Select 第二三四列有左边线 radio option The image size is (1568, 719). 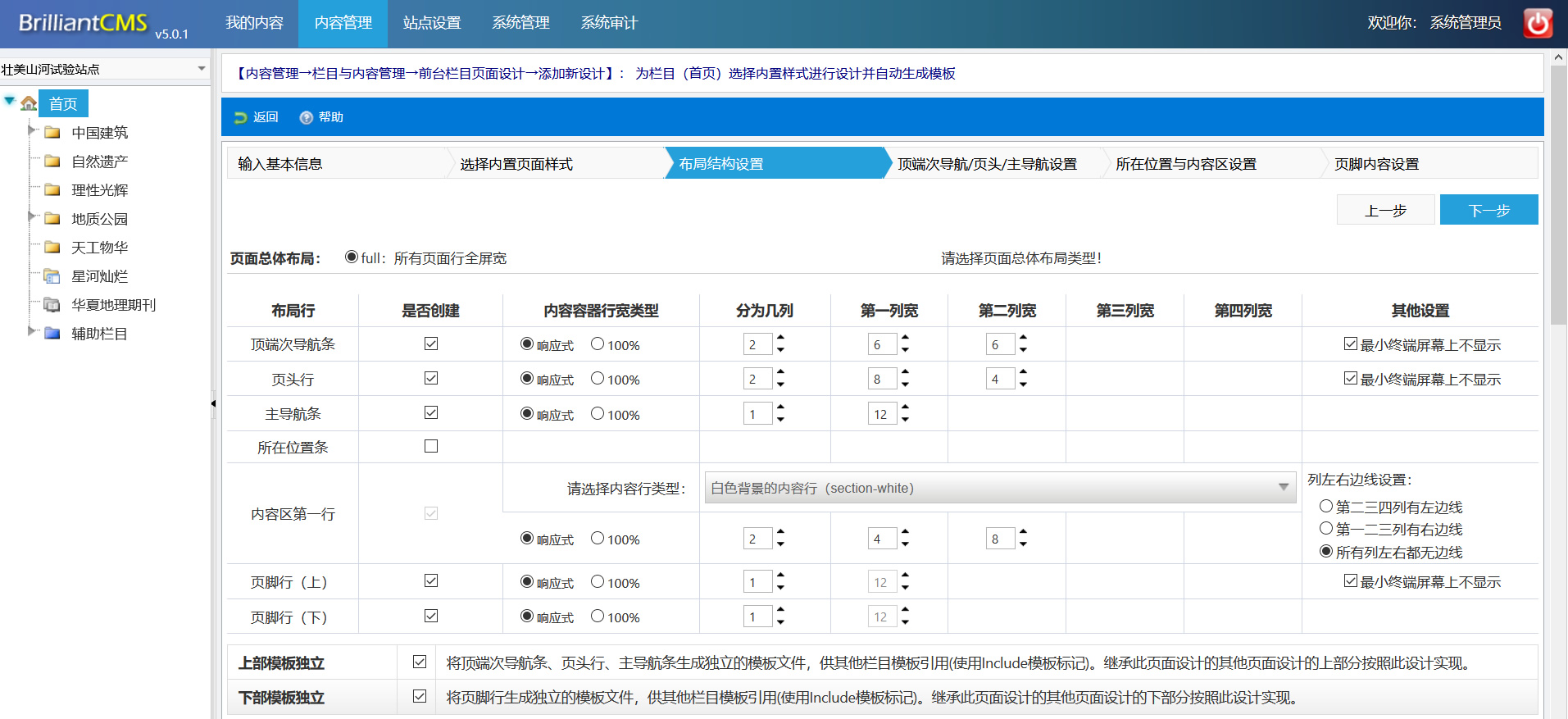click(1325, 507)
